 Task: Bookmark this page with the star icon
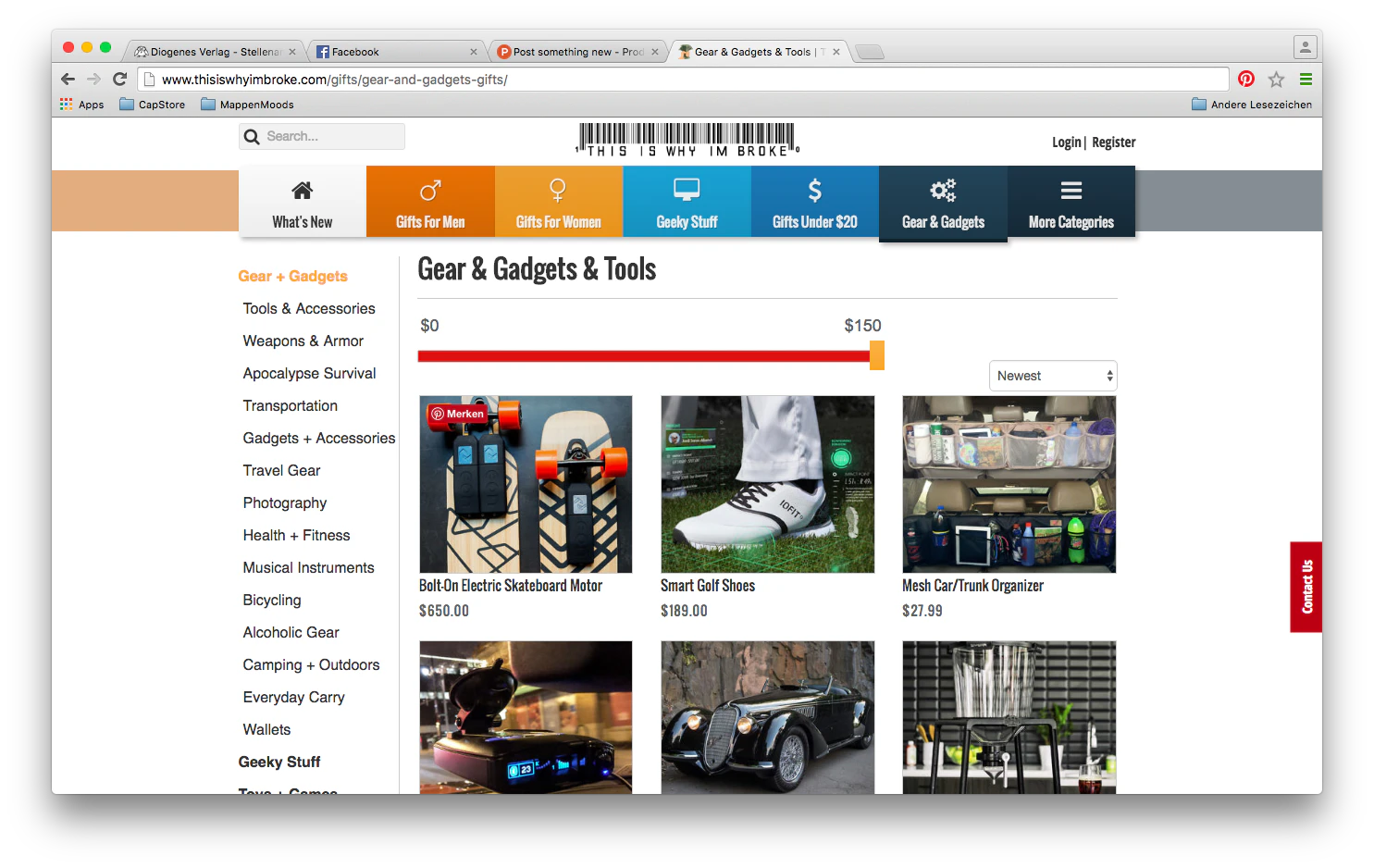(1276, 80)
